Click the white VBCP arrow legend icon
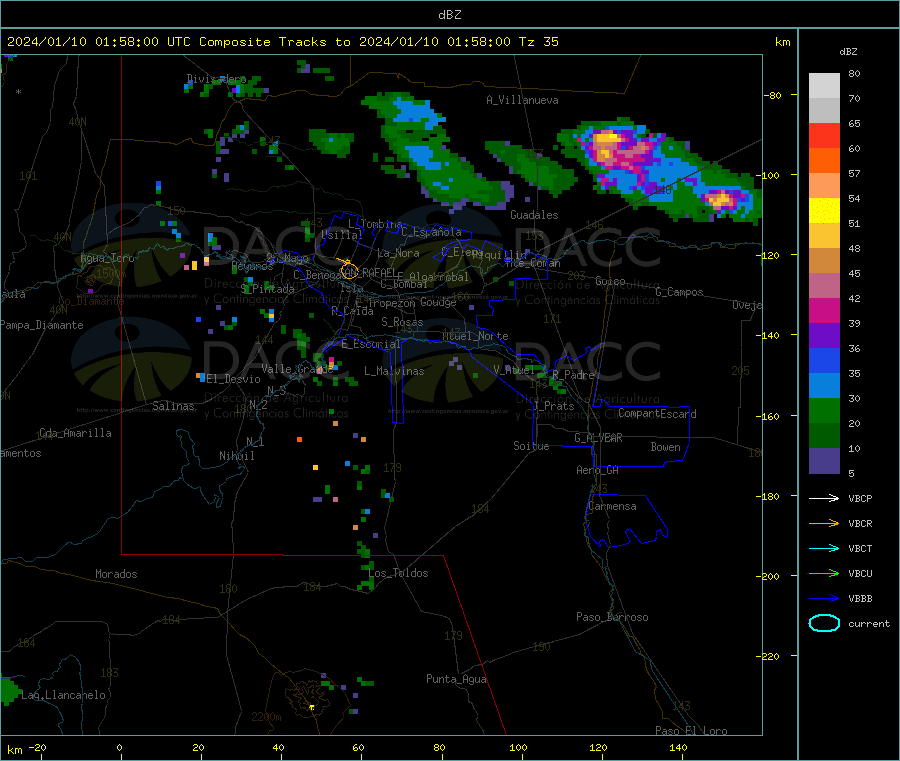Image resolution: width=900 pixels, height=761 pixels. 824,498
